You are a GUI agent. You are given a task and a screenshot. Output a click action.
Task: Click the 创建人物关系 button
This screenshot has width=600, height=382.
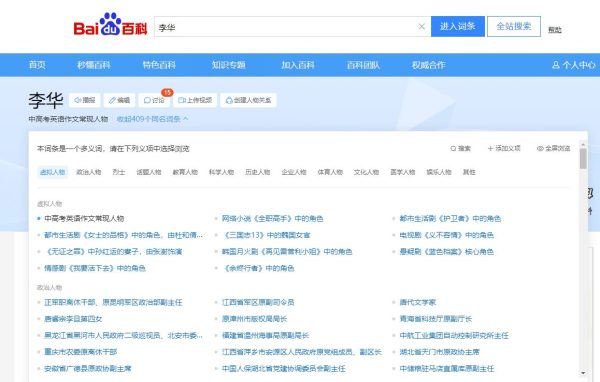click(x=248, y=100)
